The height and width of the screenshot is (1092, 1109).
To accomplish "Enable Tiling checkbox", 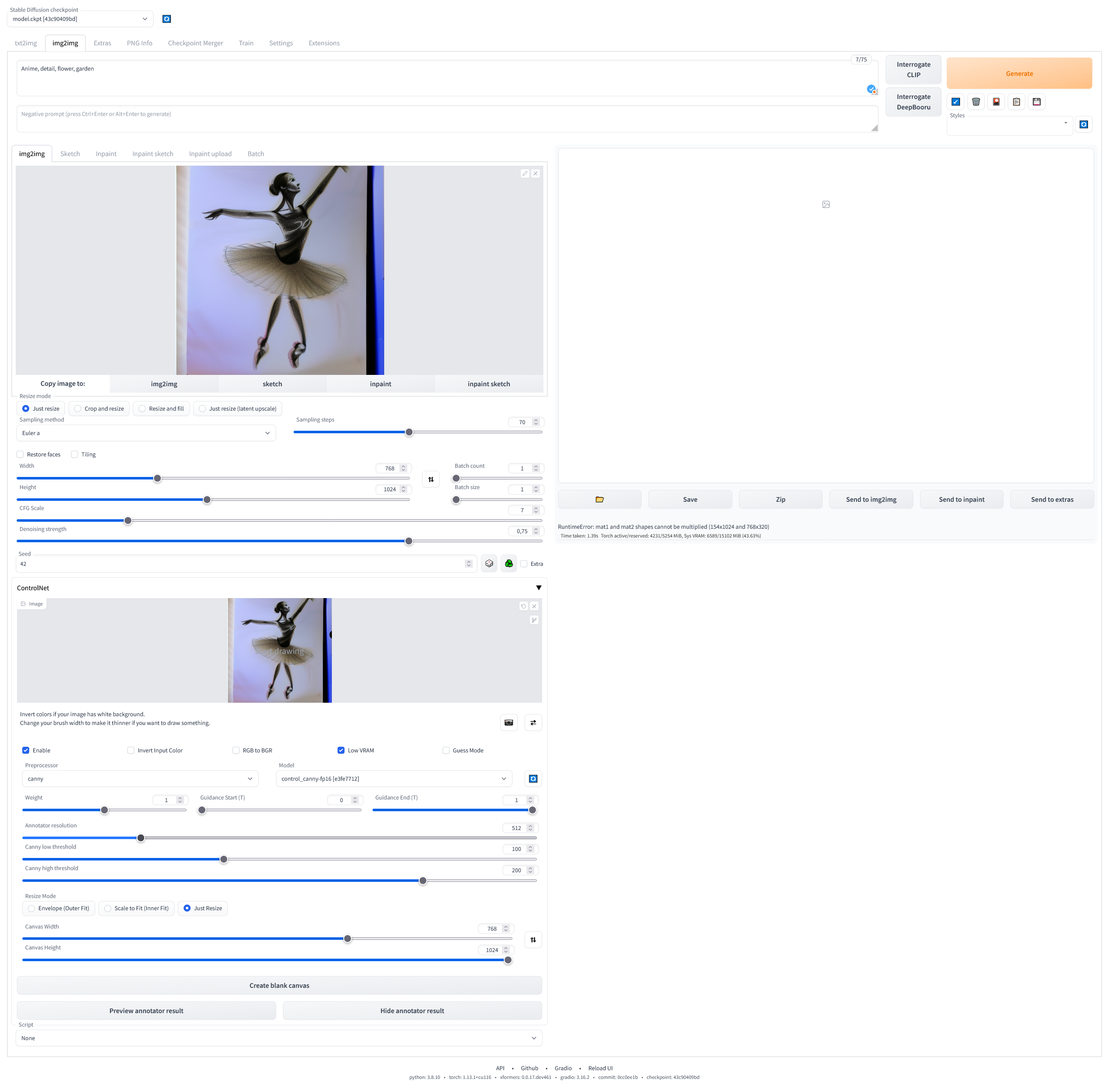I will [x=75, y=455].
